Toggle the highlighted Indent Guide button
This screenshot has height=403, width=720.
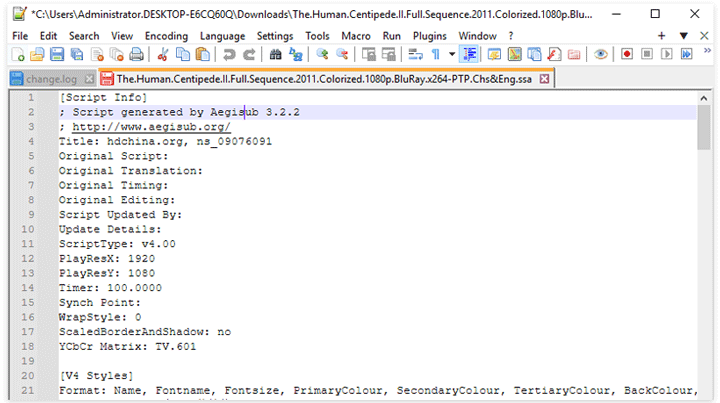click(x=469, y=55)
